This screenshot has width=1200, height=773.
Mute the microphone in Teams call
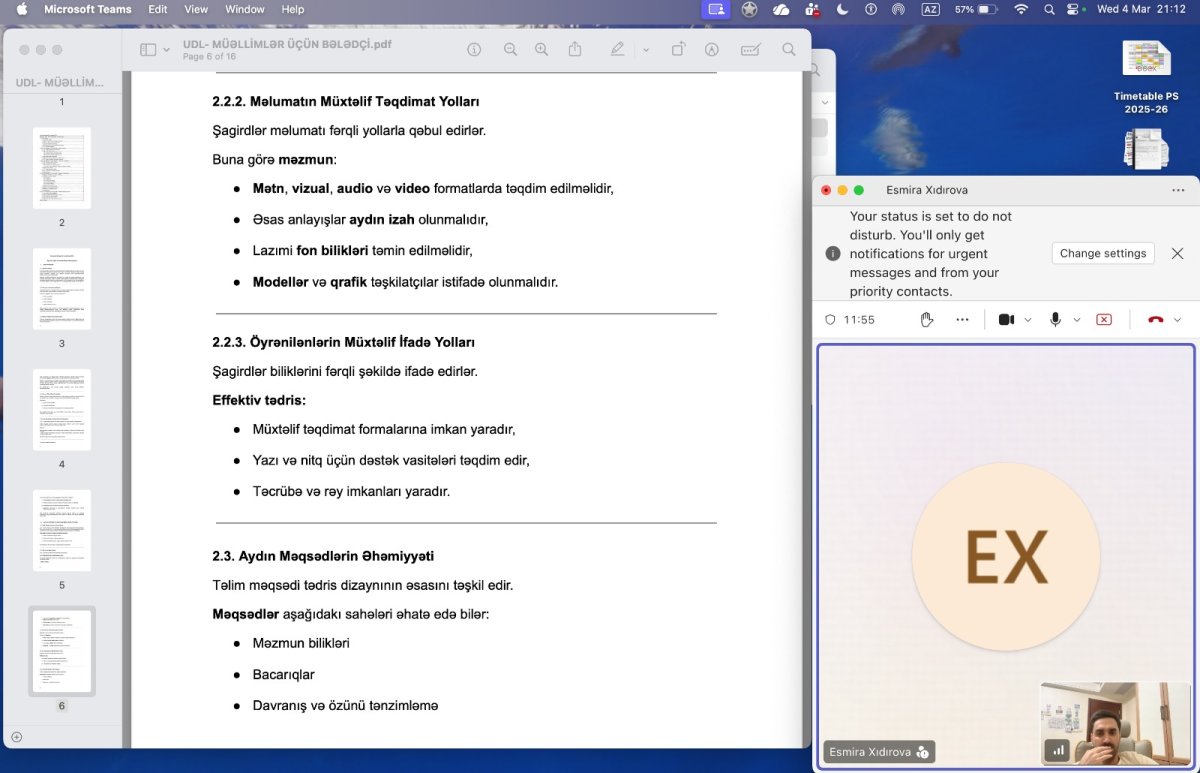1054,319
